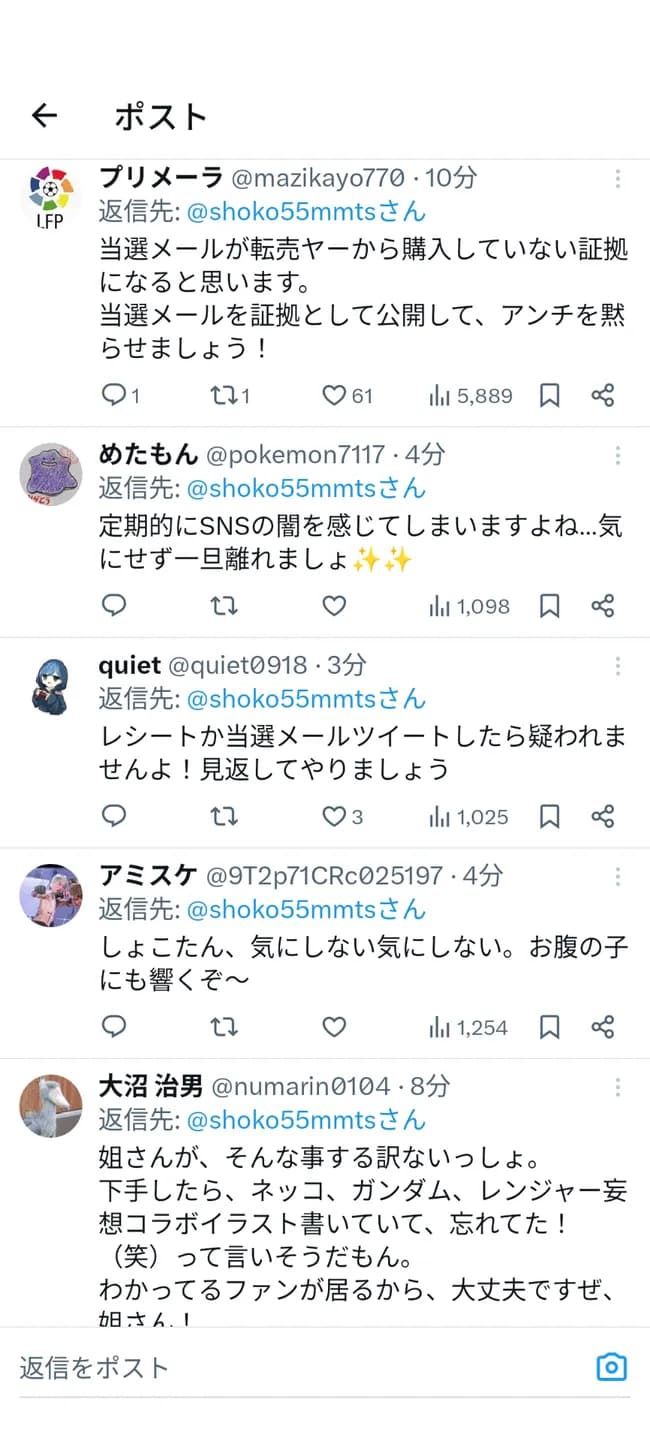Toggle like on アミスケ's post
Viewport: 650px width, 1444px height.
(x=333, y=1027)
